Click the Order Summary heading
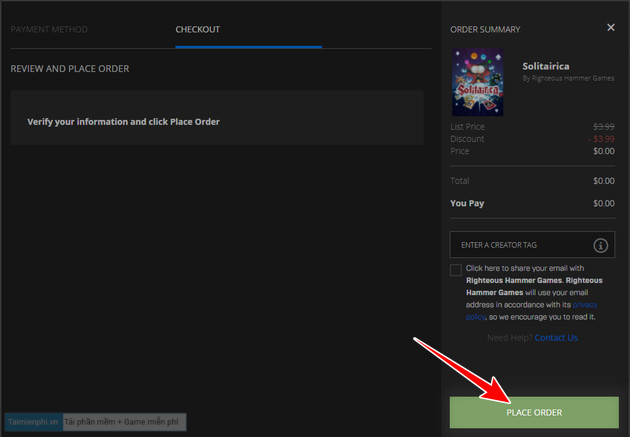This screenshot has width=630, height=437. coord(485,30)
